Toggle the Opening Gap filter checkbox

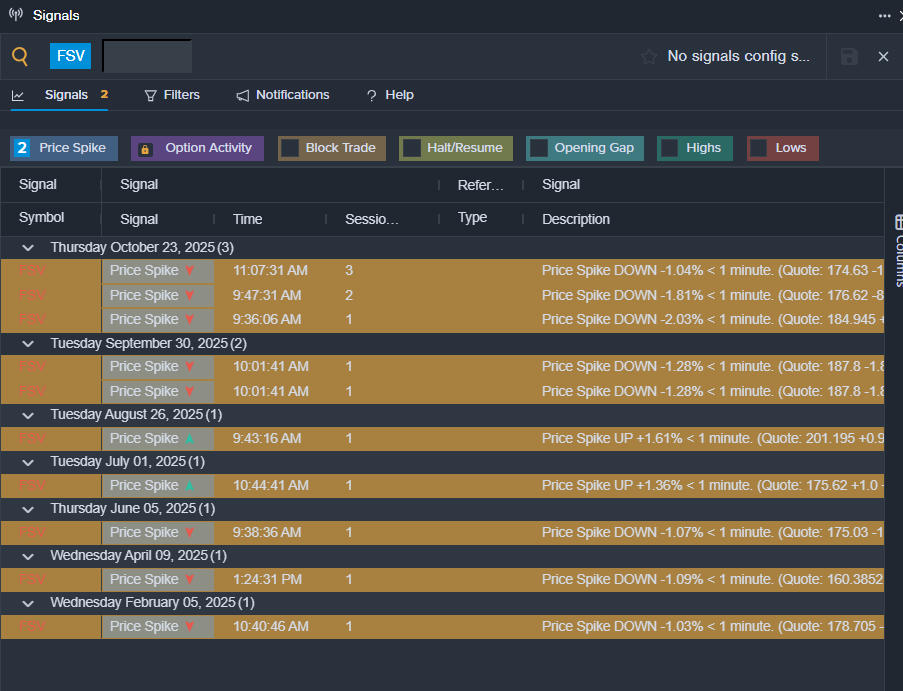pos(539,148)
